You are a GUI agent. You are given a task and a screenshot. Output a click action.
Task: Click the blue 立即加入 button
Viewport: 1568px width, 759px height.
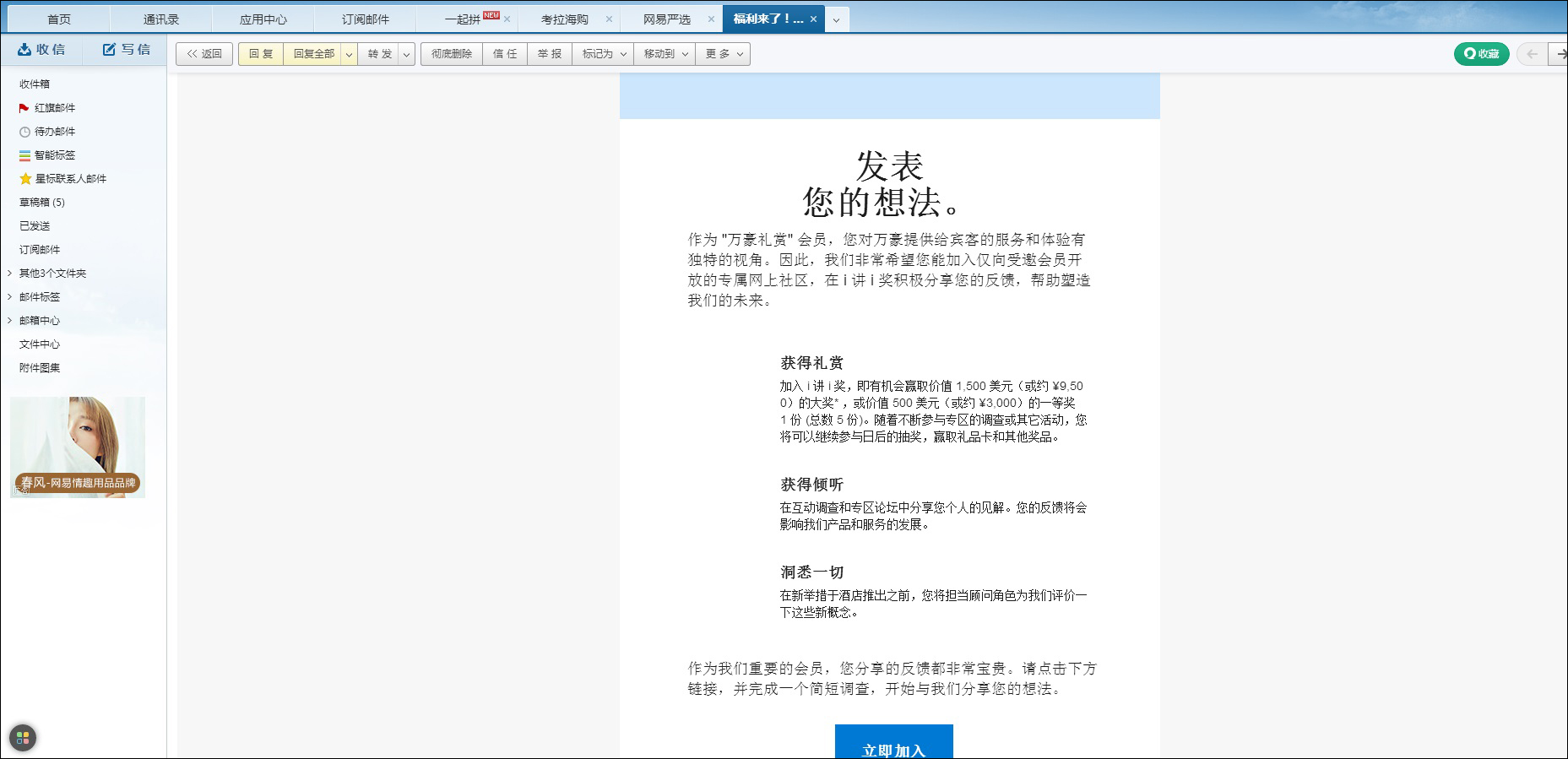point(894,743)
